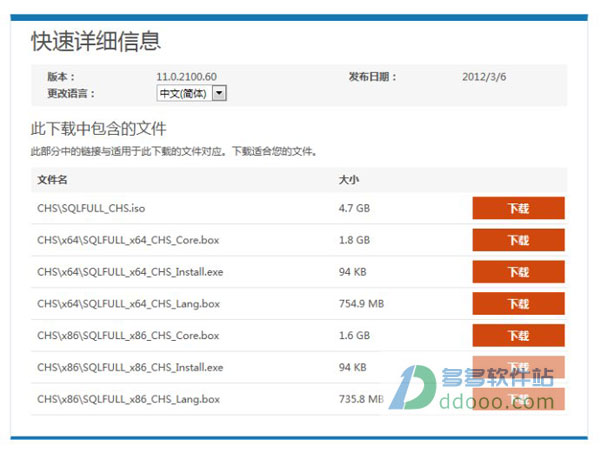Download x86 CHS_Lang.box file
Viewport: 600px width, 453px height.
pyautogui.click(x=518, y=399)
